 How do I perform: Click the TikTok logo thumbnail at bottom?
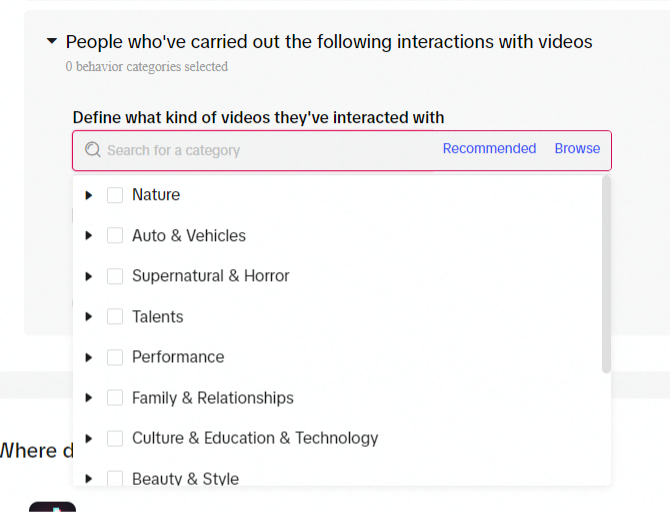pos(53,507)
